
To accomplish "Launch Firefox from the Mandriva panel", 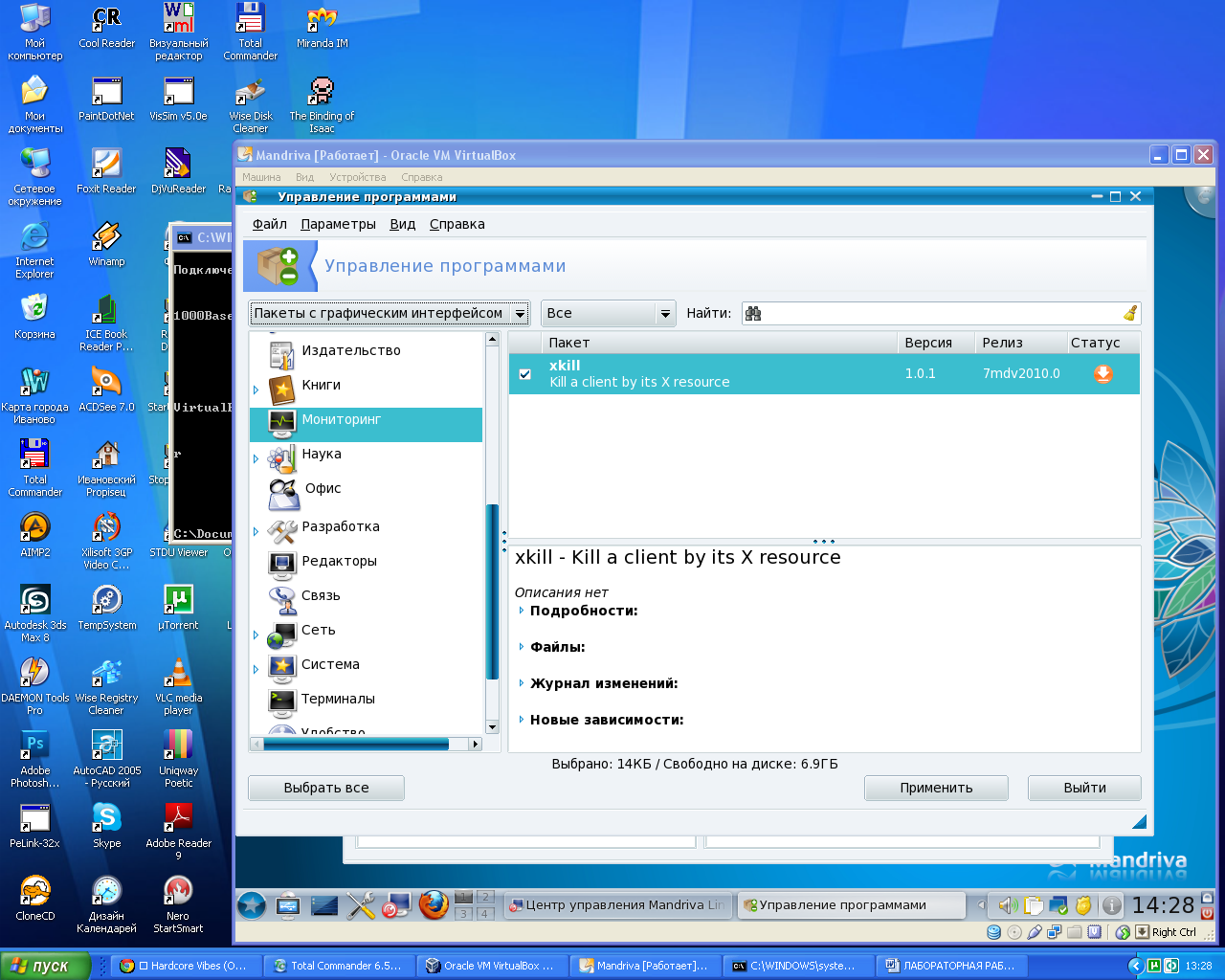I will click(x=434, y=904).
